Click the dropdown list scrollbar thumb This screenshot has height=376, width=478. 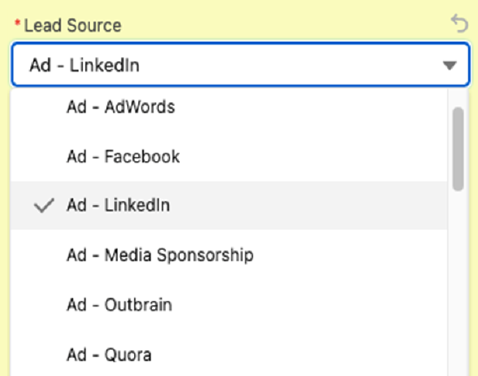click(458, 149)
